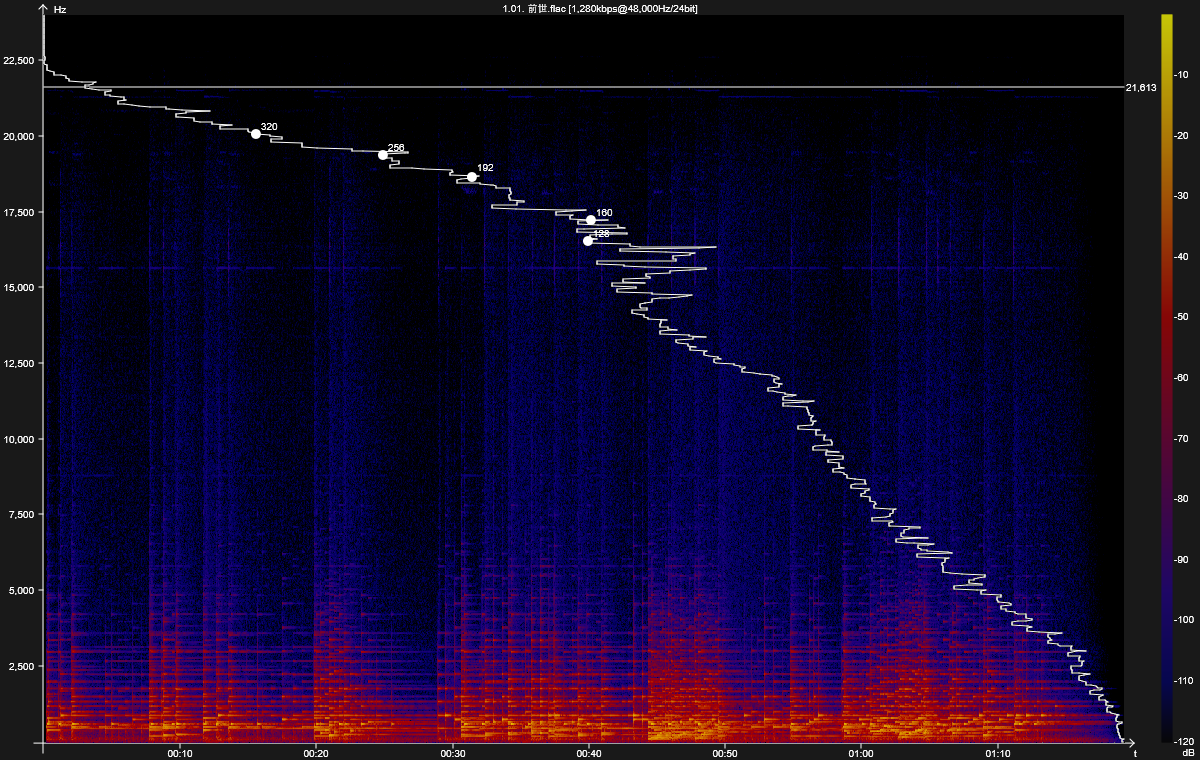The image size is (1200, 760).
Task: Click the -40 dB scale label
Action: point(1182,256)
